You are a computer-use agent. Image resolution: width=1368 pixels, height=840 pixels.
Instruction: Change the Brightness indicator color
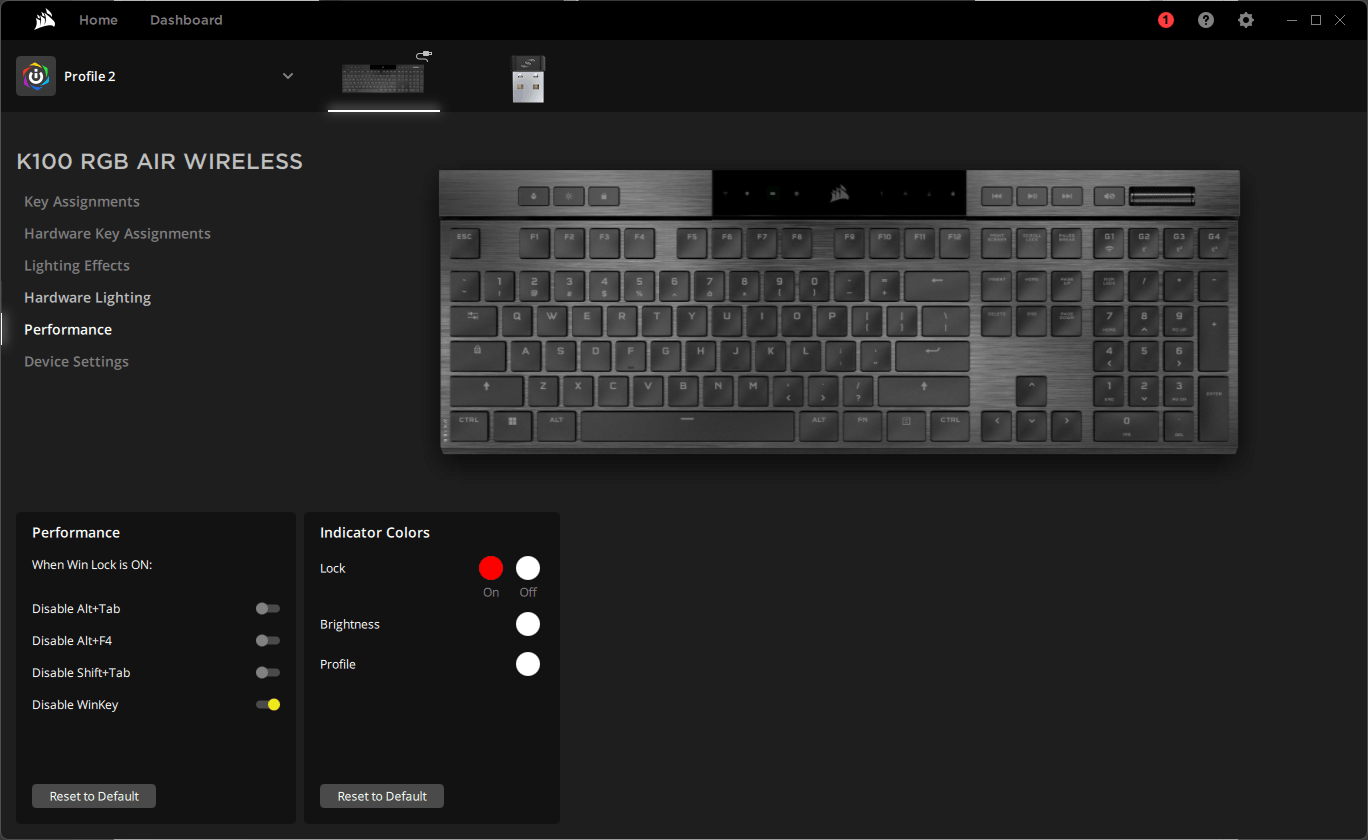[528, 624]
